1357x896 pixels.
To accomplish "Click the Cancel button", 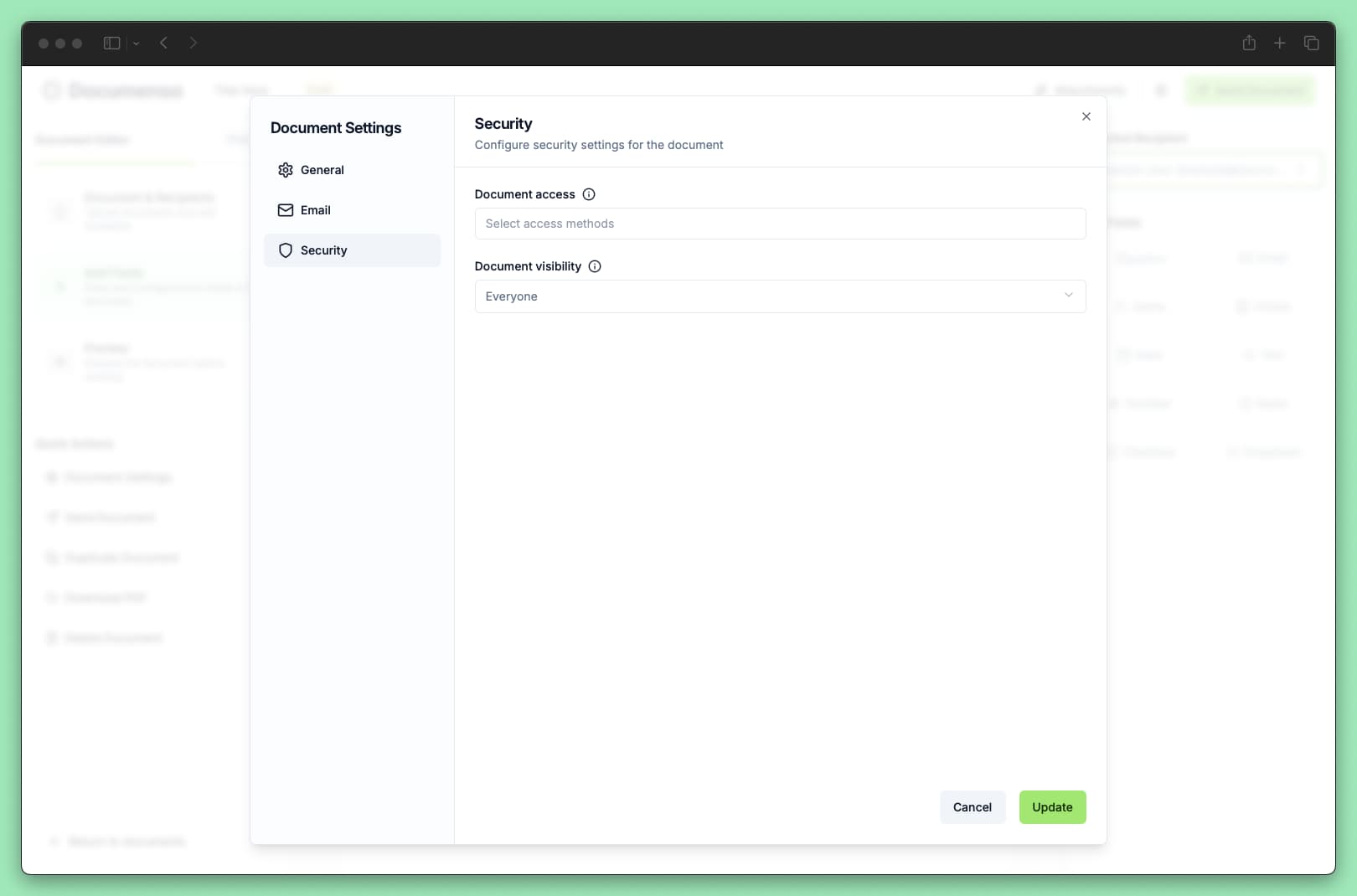I will pos(972,807).
